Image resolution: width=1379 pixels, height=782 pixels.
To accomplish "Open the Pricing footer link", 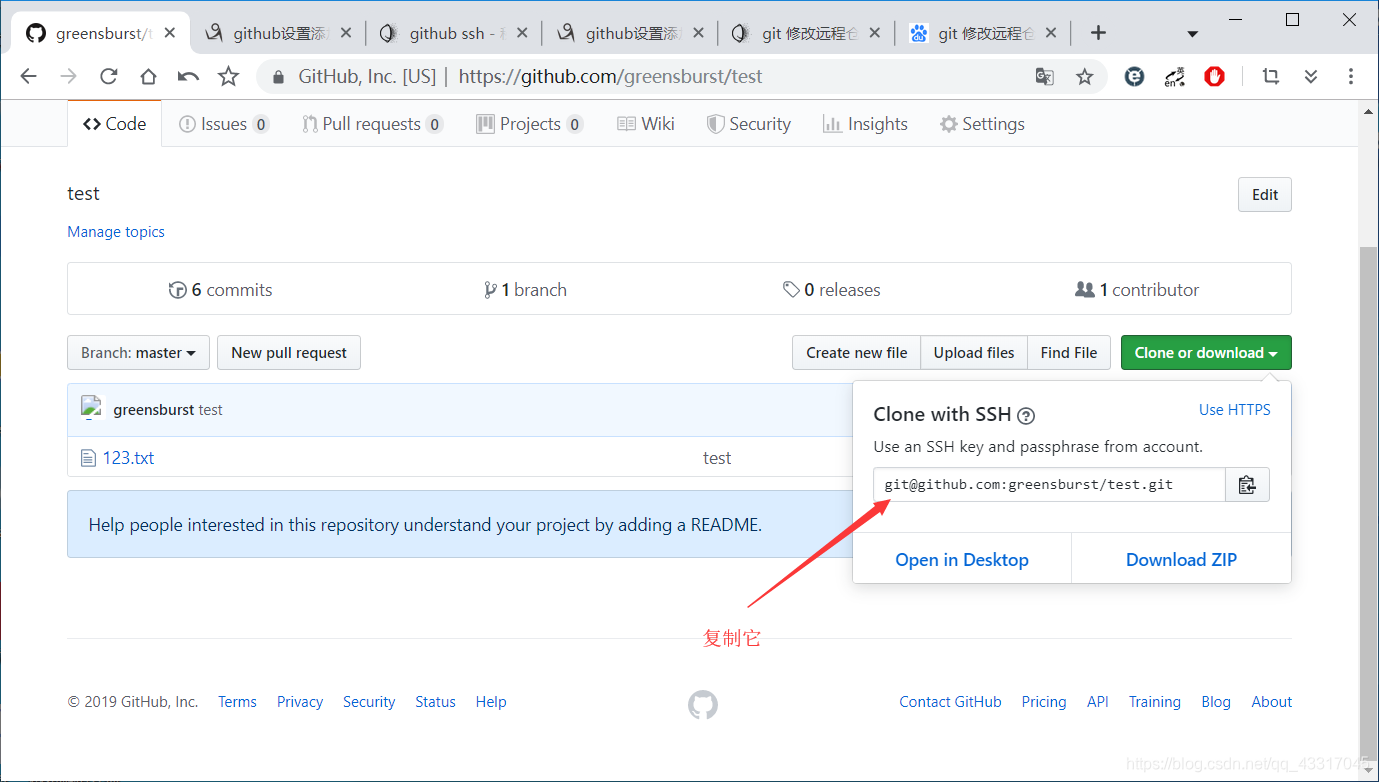I will point(1044,702).
